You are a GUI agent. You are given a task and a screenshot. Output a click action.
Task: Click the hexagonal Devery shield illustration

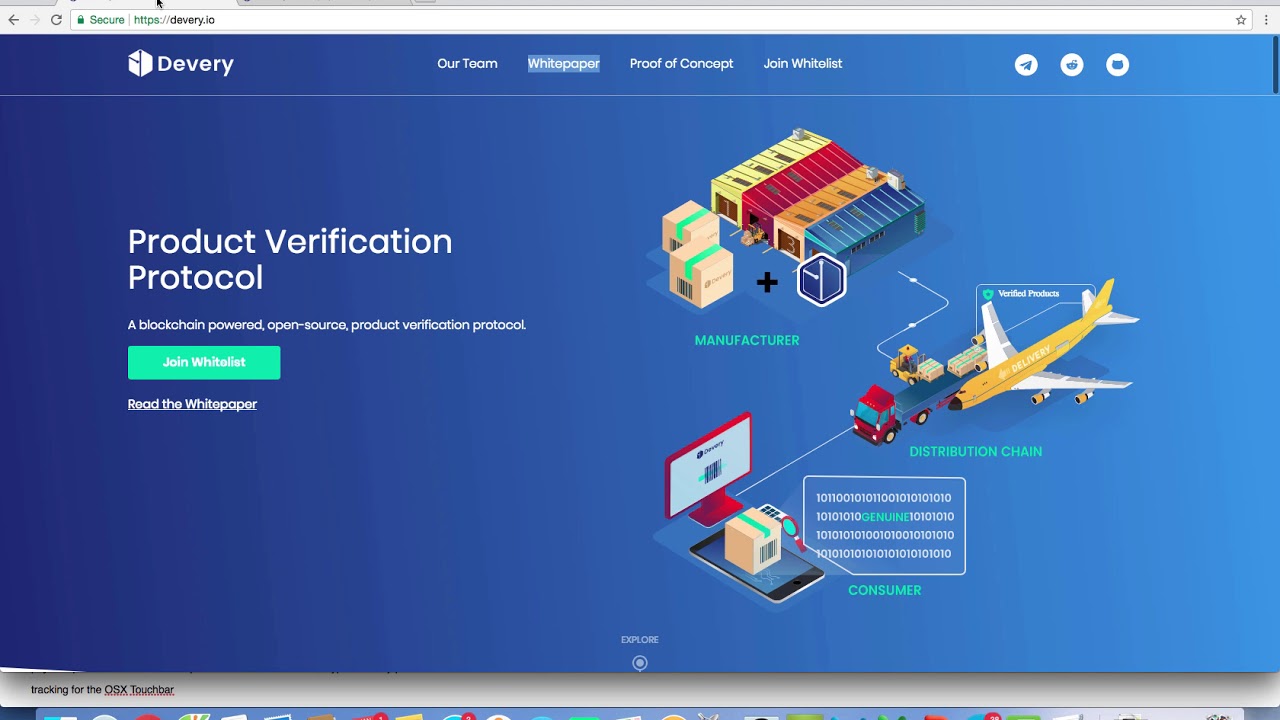pyautogui.click(x=822, y=281)
